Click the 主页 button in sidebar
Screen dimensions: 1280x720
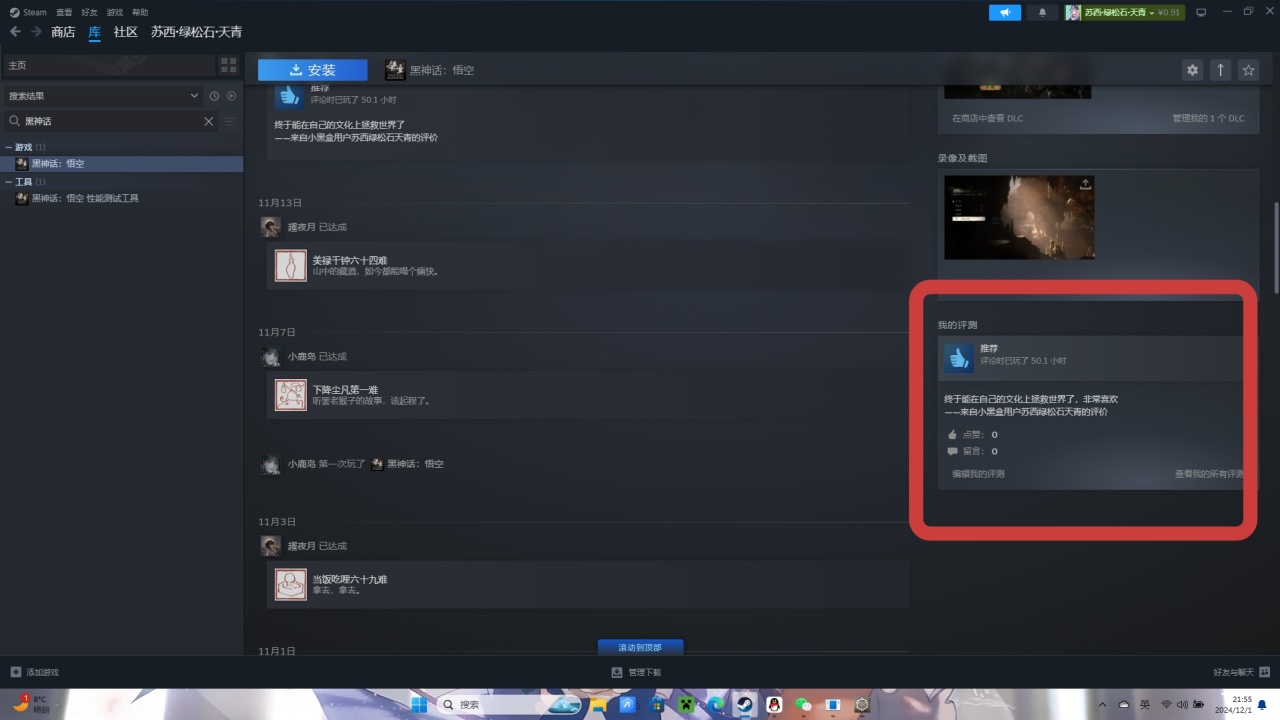[x=109, y=65]
